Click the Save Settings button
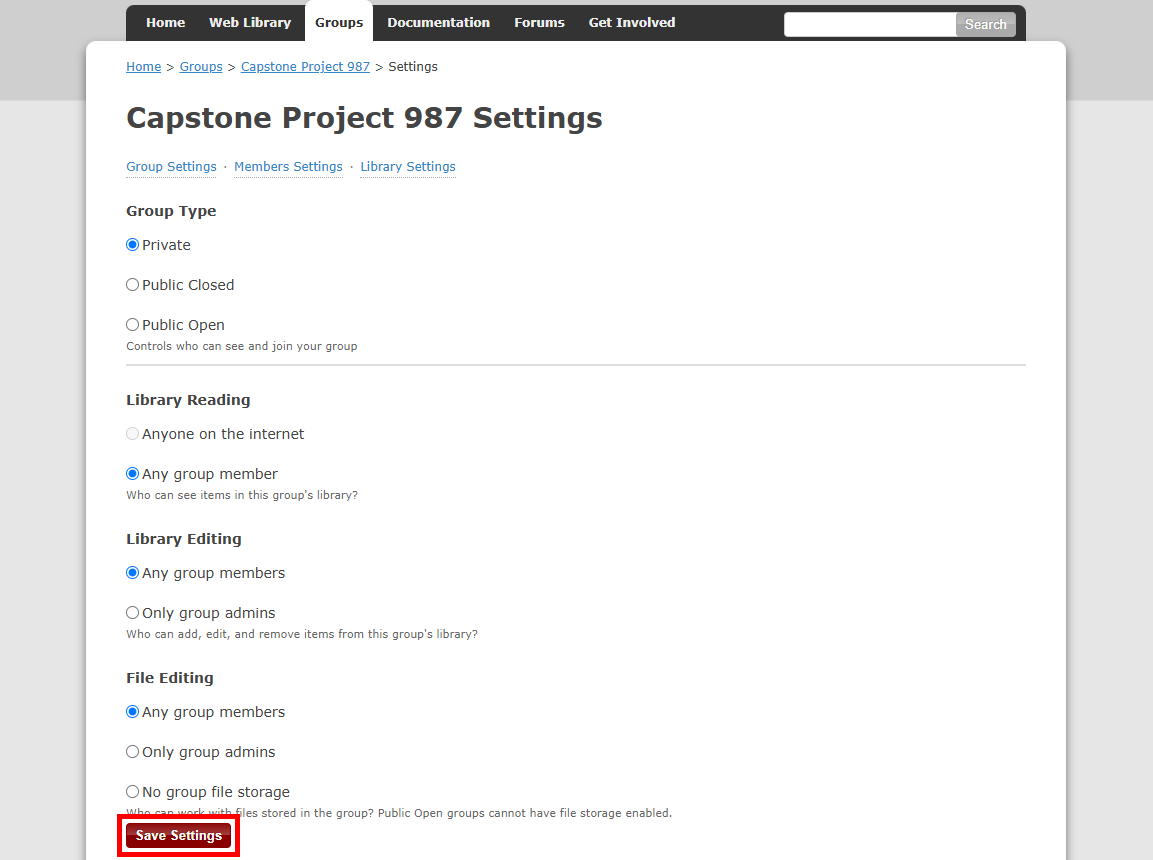This screenshot has height=860, width=1153. click(179, 836)
